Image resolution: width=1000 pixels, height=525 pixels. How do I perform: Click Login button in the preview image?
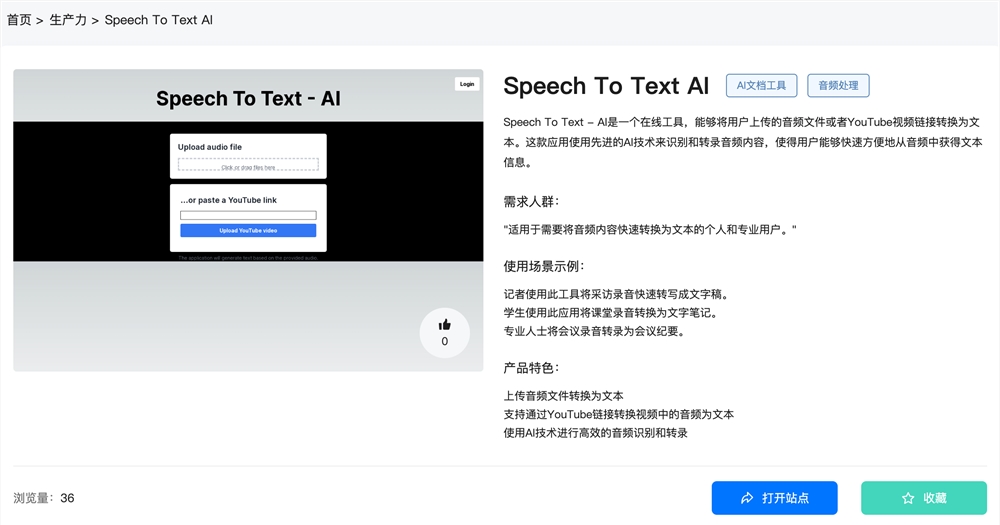pyautogui.click(x=467, y=84)
